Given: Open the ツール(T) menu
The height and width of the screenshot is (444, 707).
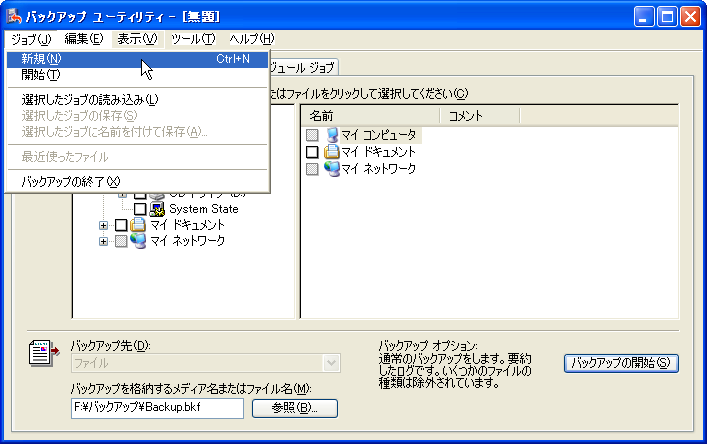Looking at the screenshot, I should tap(193, 39).
